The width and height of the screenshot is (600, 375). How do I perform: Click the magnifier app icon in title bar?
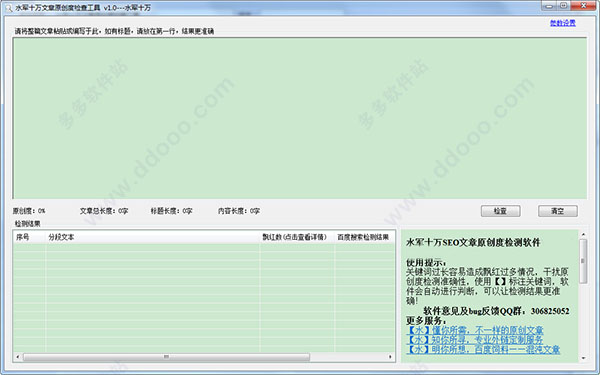click(8, 7)
